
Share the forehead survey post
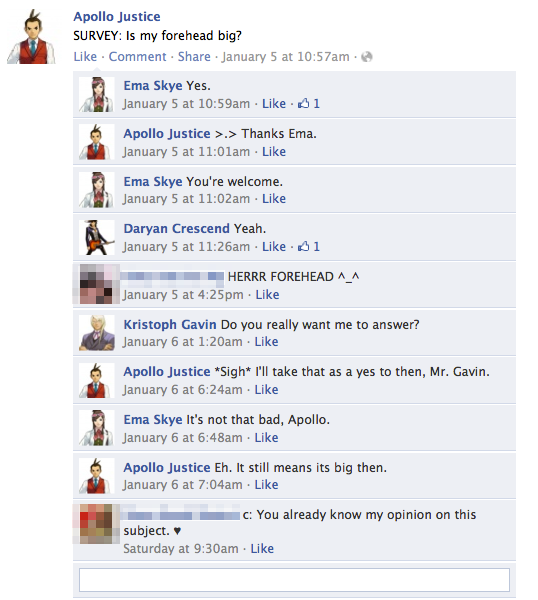click(x=194, y=56)
